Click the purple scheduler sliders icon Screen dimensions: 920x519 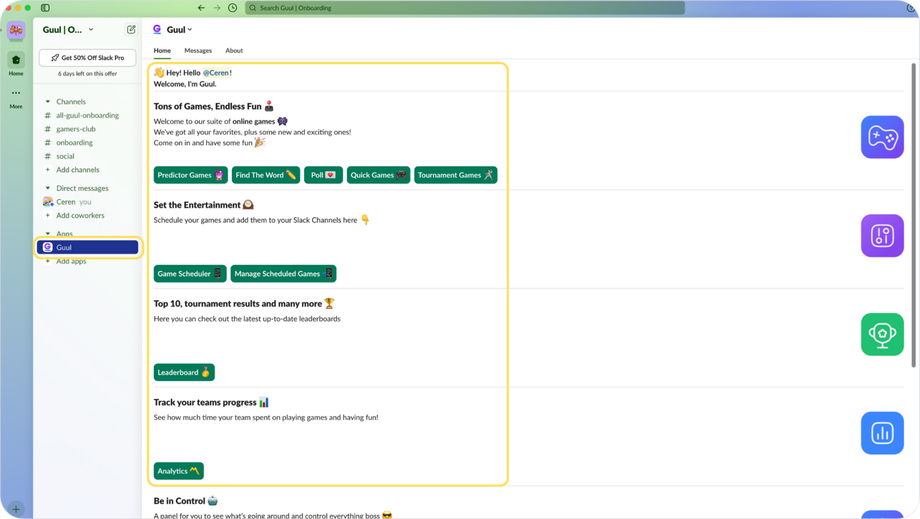click(x=882, y=236)
